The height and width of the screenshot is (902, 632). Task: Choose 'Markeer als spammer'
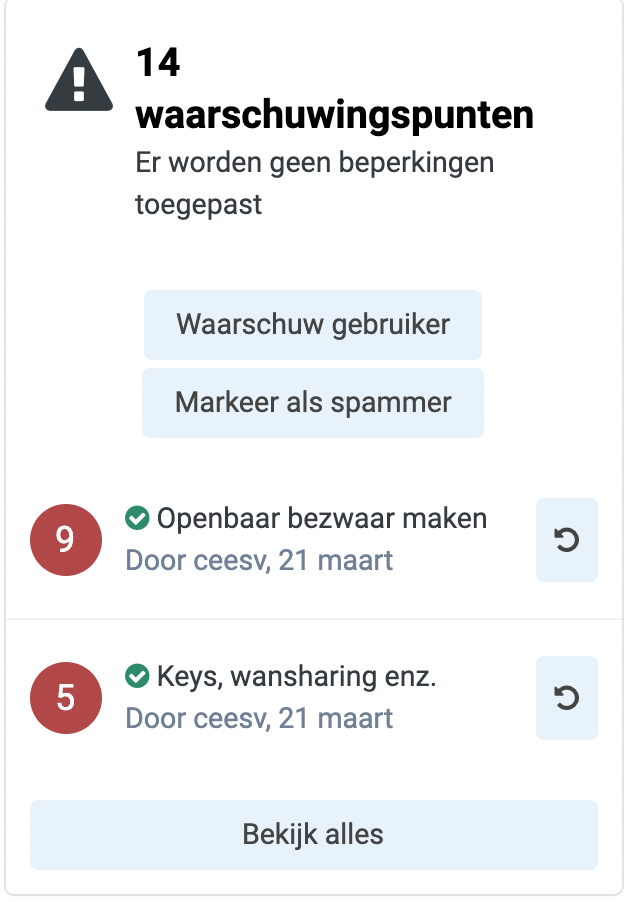(313, 403)
